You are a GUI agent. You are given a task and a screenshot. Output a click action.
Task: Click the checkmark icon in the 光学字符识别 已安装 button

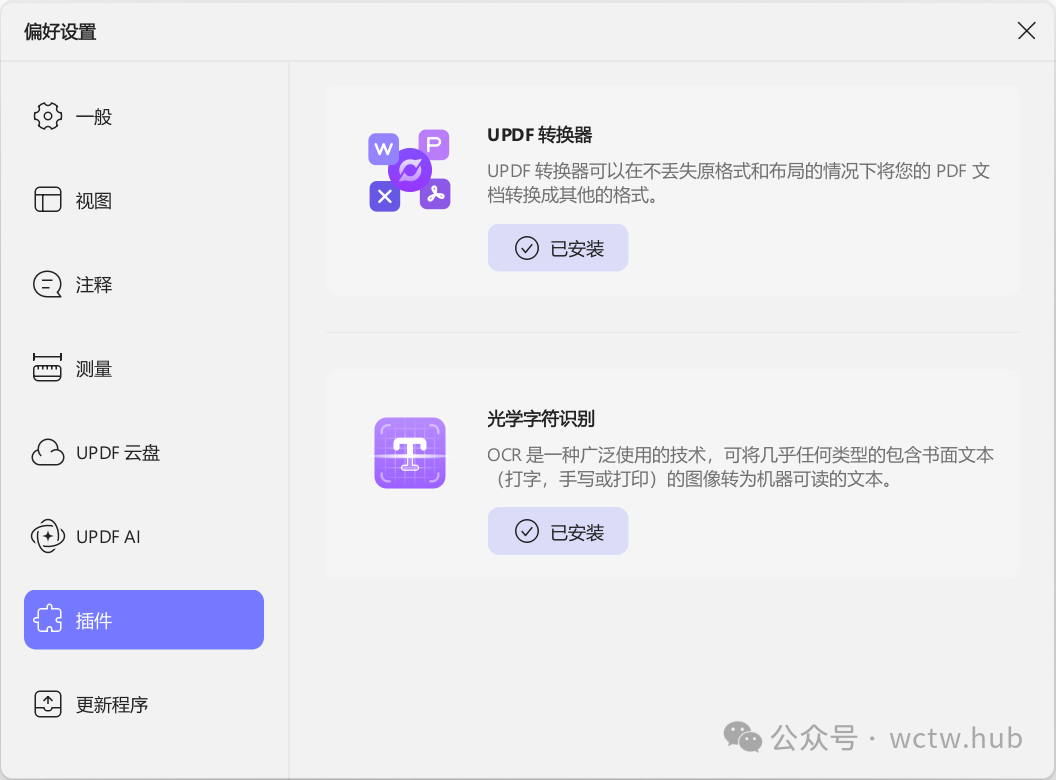pyautogui.click(x=527, y=531)
